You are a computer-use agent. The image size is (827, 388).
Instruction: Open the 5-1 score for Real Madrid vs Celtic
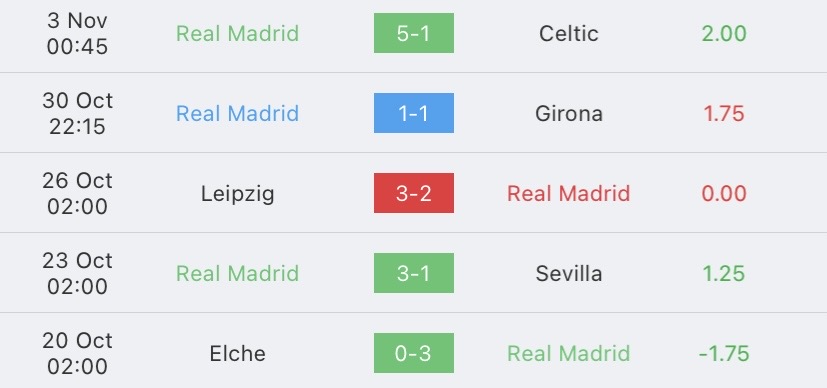[x=414, y=33]
